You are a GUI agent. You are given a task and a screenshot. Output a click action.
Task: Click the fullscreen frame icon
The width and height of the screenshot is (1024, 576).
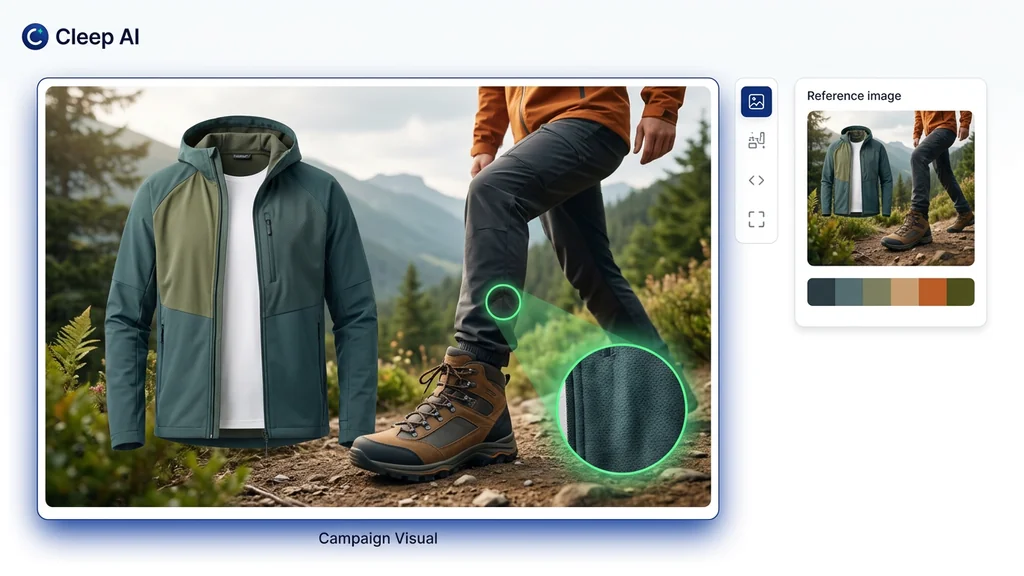pos(756,219)
